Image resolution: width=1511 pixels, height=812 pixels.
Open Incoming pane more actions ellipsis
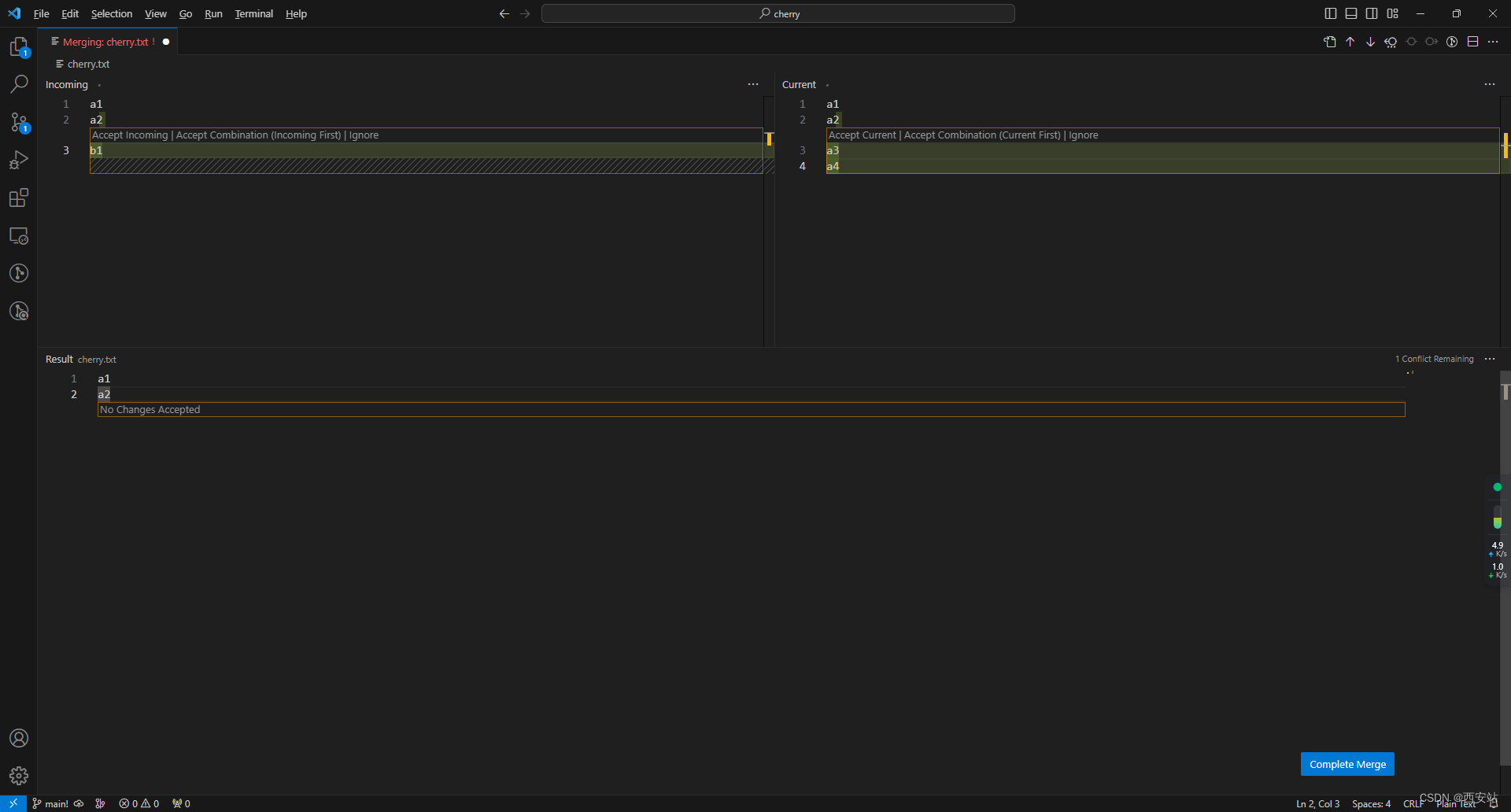(753, 84)
